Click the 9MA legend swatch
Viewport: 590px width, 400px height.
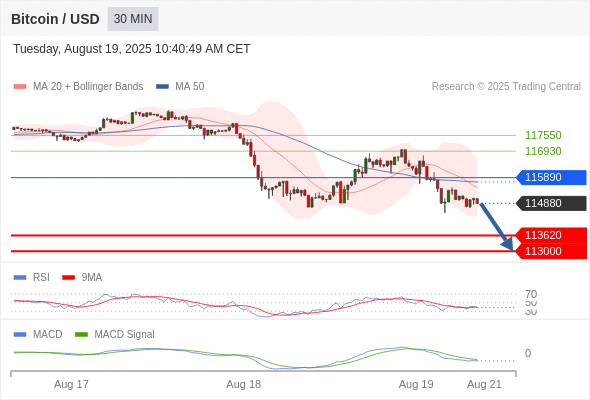[x=68, y=278]
